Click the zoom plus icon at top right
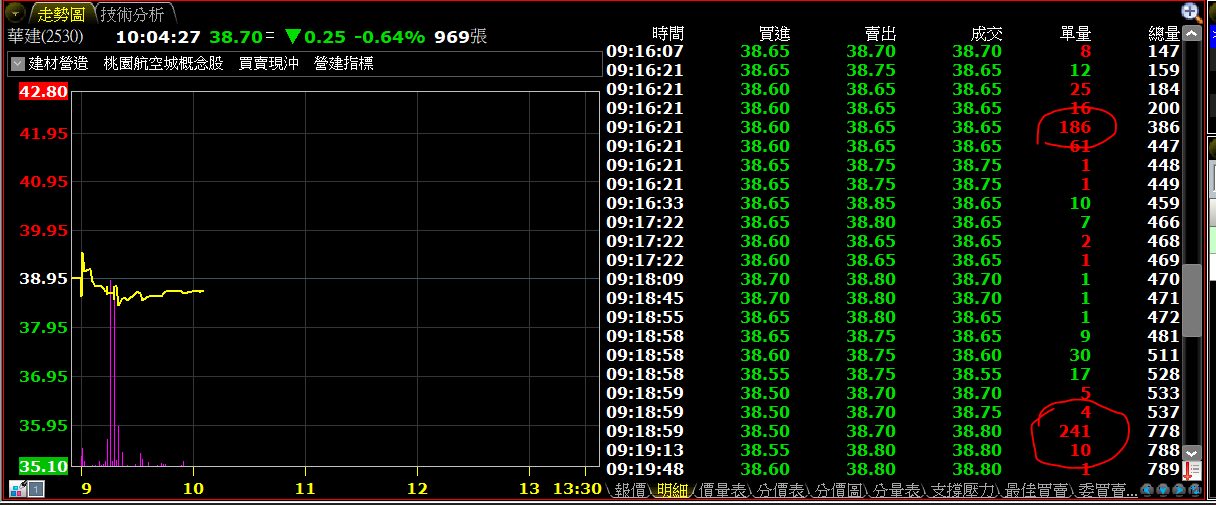Viewport: 1216px width, 505px height. coord(1190,12)
